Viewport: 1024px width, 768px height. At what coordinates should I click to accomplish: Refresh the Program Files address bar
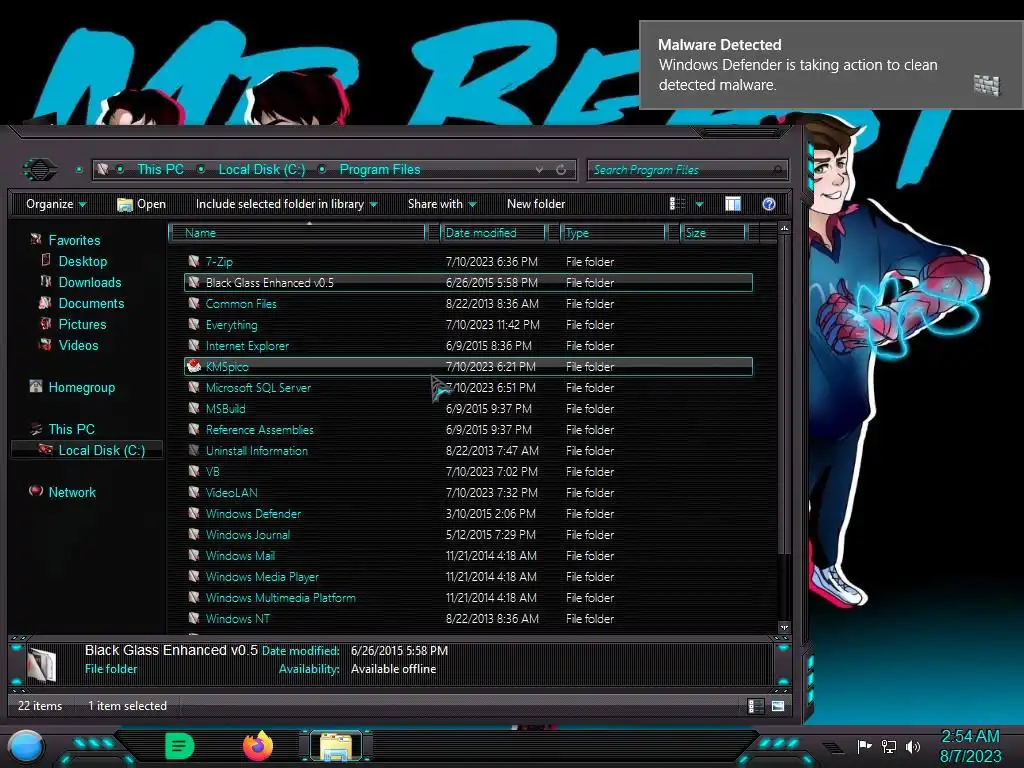click(x=561, y=170)
